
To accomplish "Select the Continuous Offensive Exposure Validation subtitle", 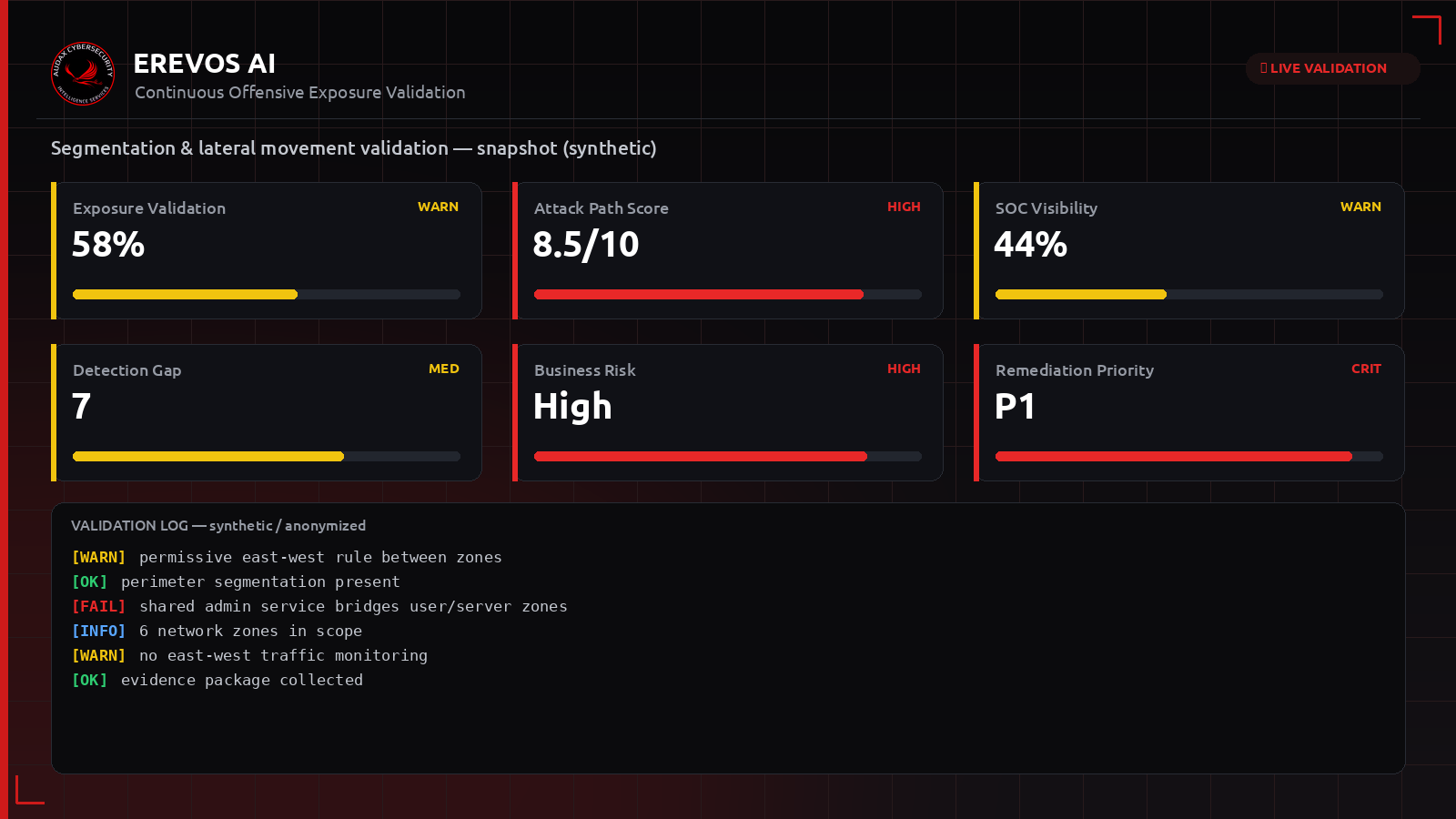I will pos(300,92).
